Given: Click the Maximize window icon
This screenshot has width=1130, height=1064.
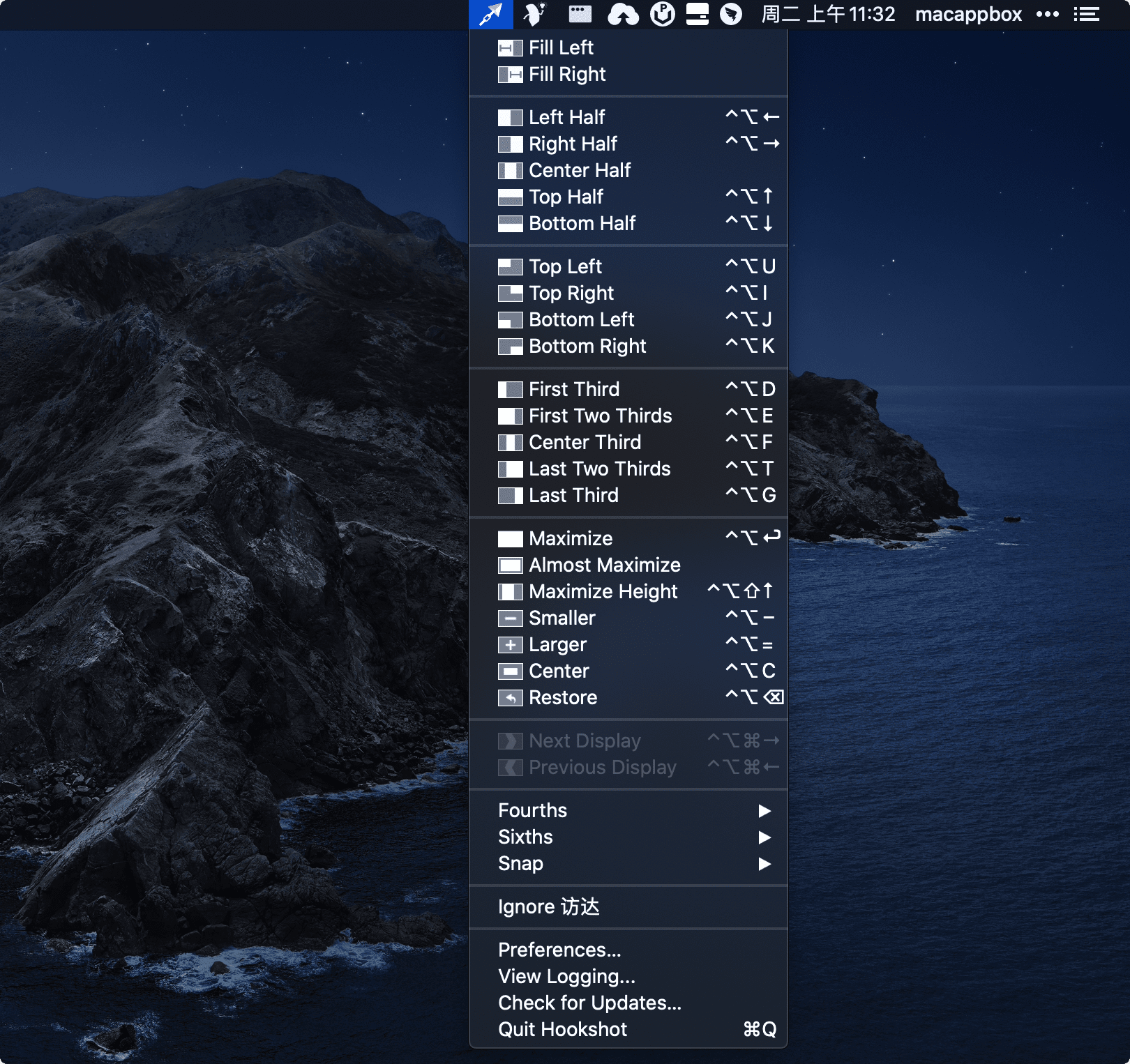Looking at the screenshot, I should [x=510, y=539].
